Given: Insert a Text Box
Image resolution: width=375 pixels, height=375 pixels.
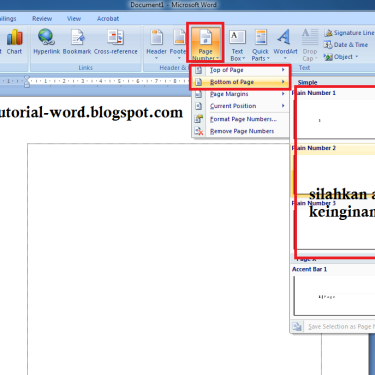Looking at the screenshot, I should [237, 45].
